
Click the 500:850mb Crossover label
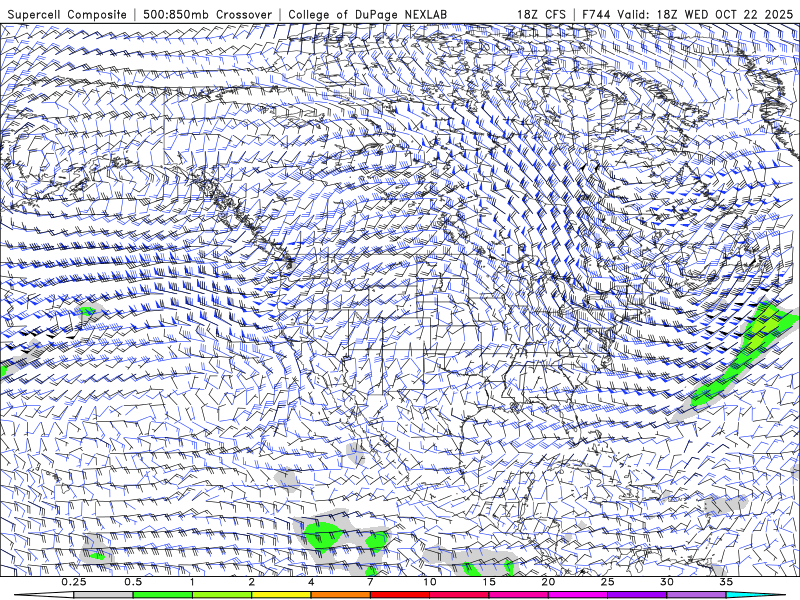208,14
